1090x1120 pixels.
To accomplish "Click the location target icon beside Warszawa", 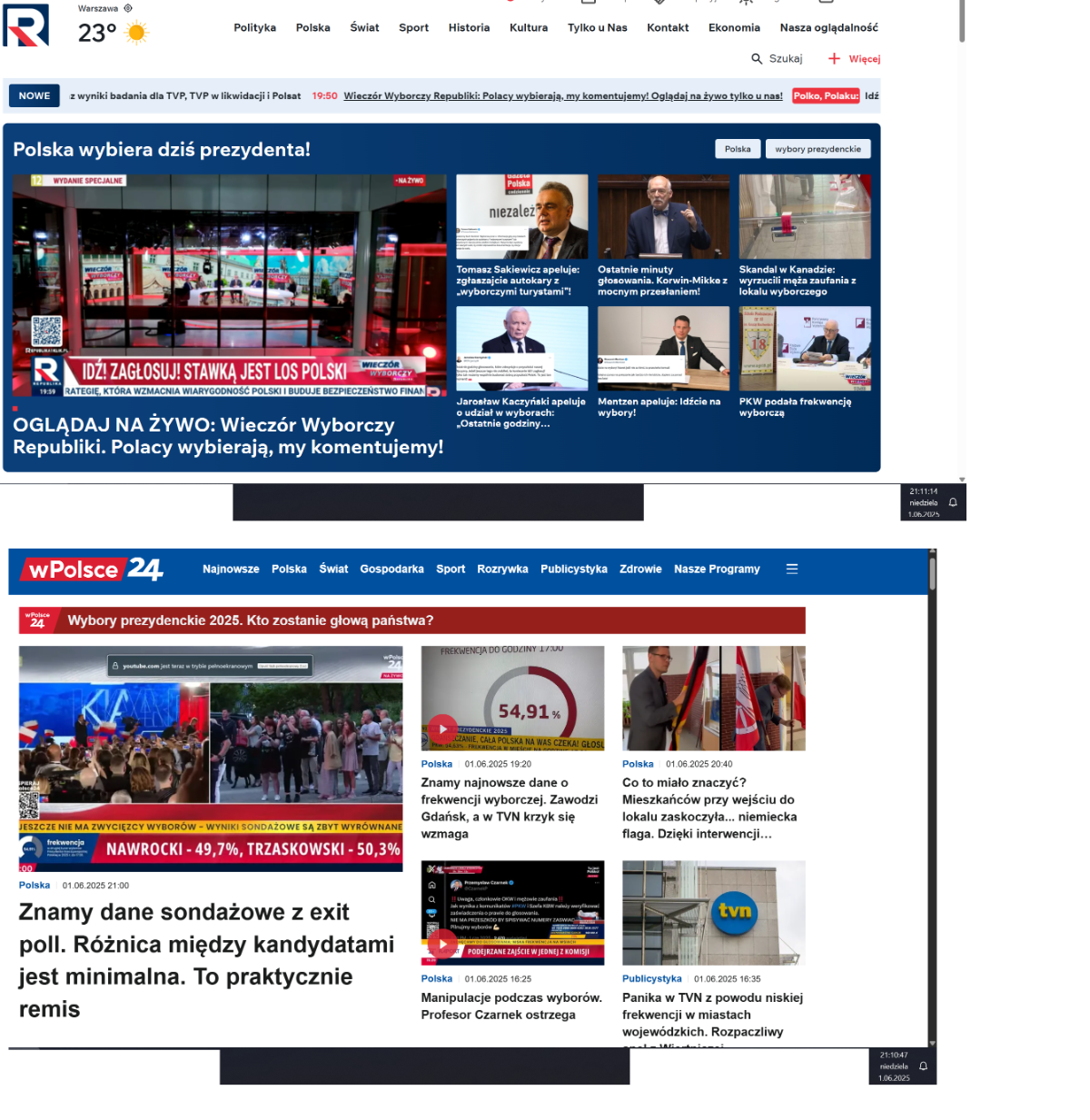I will click(128, 8).
